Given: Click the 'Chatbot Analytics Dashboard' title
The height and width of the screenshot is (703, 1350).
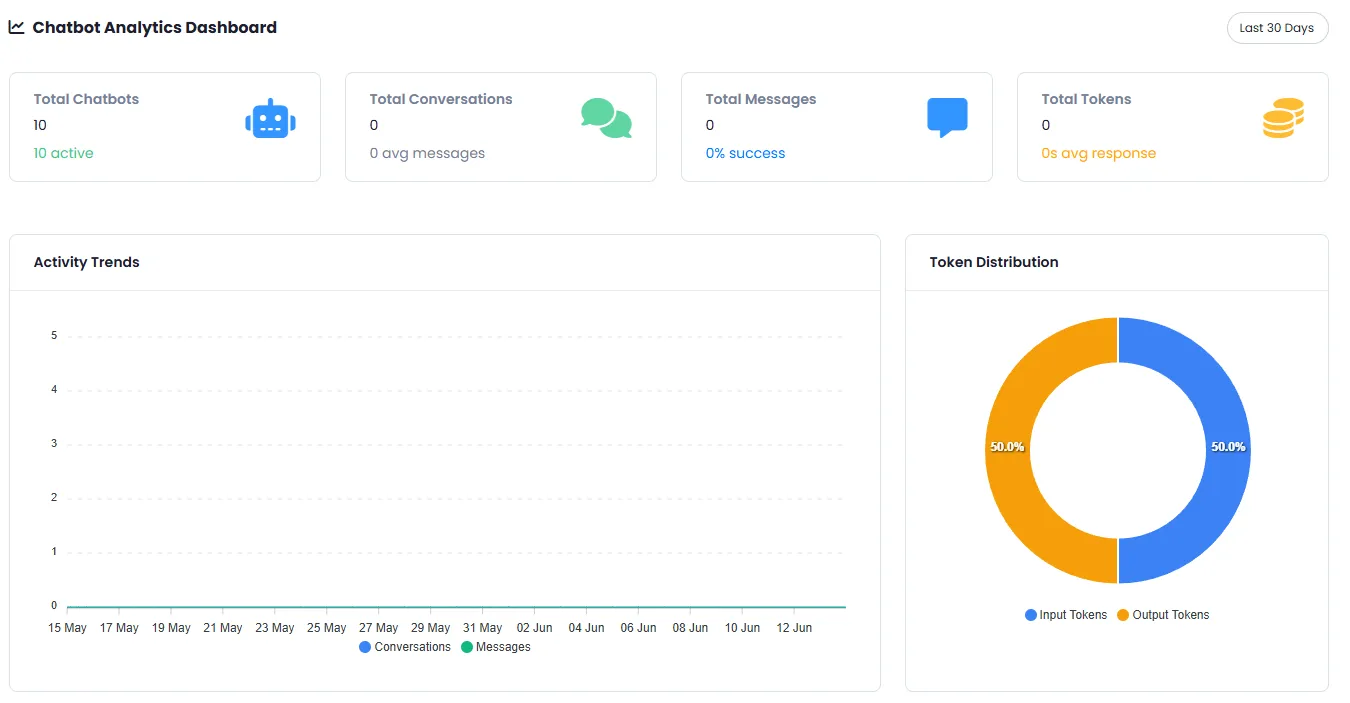Looking at the screenshot, I should [x=155, y=28].
